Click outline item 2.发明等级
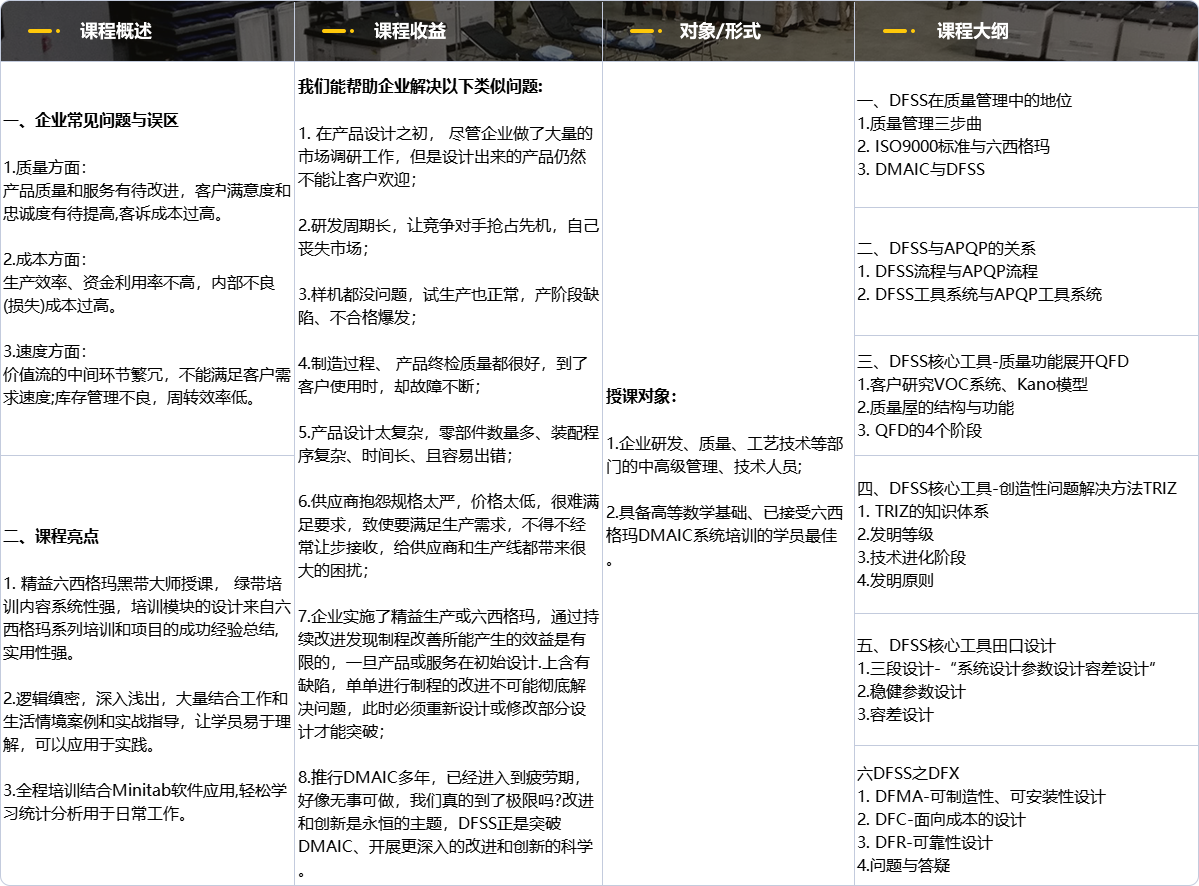This screenshot has width=1199, height=886. (x=895, y=534)
